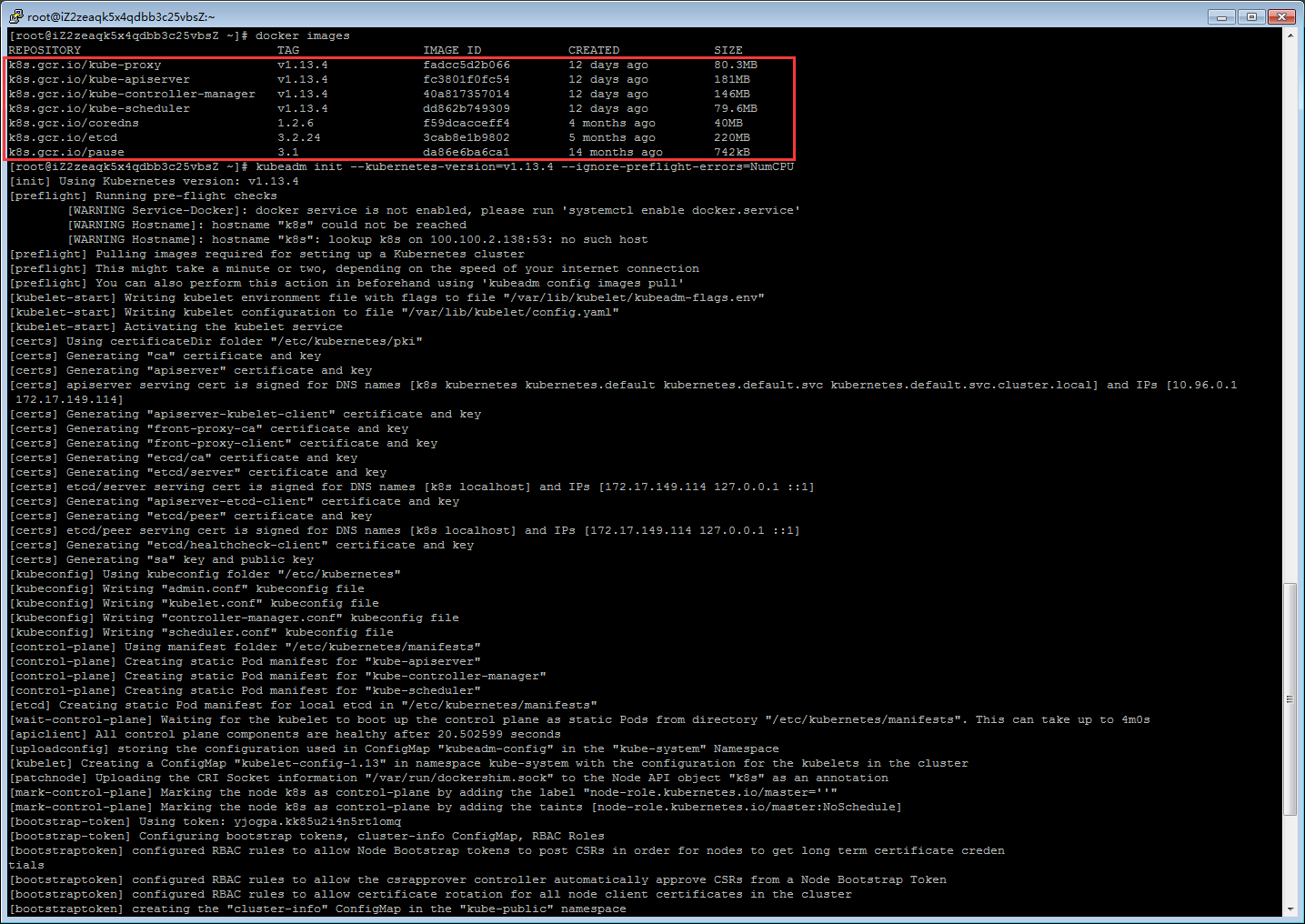Click the "scheduler.conf" file name
Viewport: 1305px width, 924px height.
219,632
